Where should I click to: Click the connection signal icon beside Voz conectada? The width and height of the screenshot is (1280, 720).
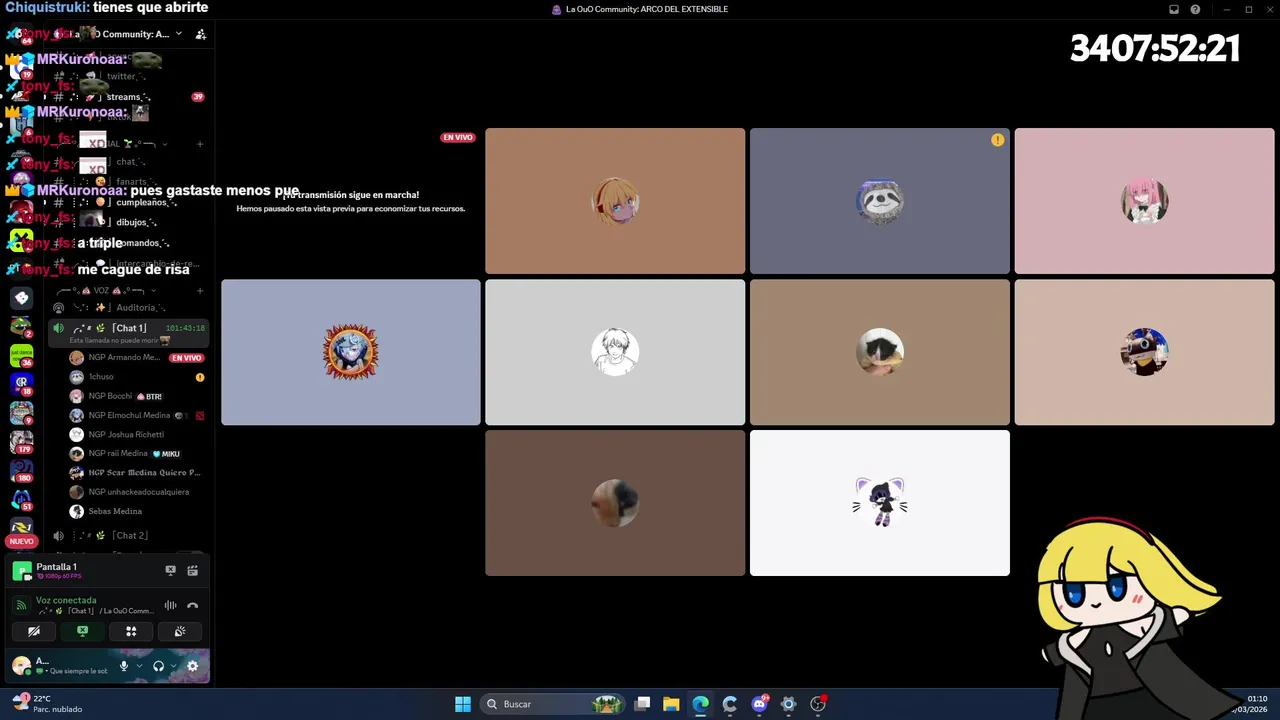(21, 605)
